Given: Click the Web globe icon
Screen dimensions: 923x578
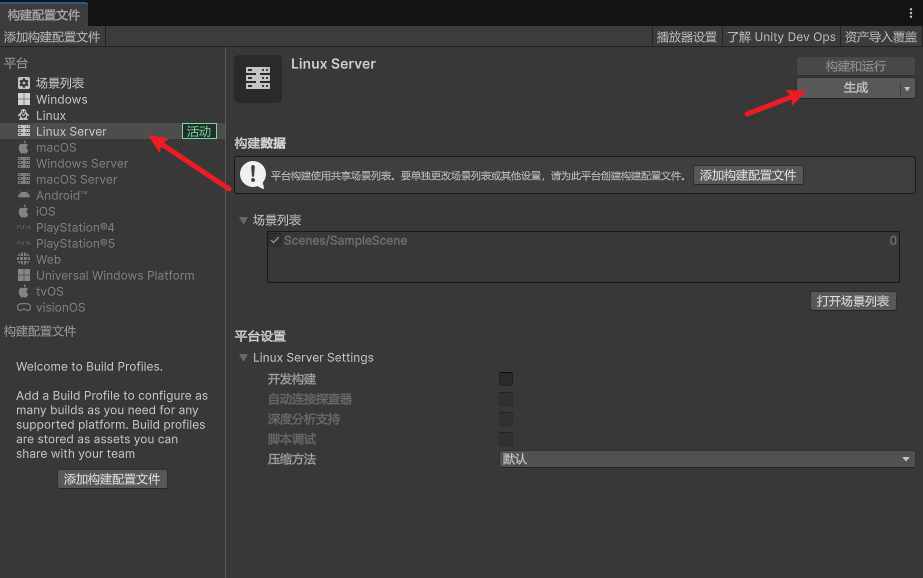Looking at the screenshot, I should [24, 259].
